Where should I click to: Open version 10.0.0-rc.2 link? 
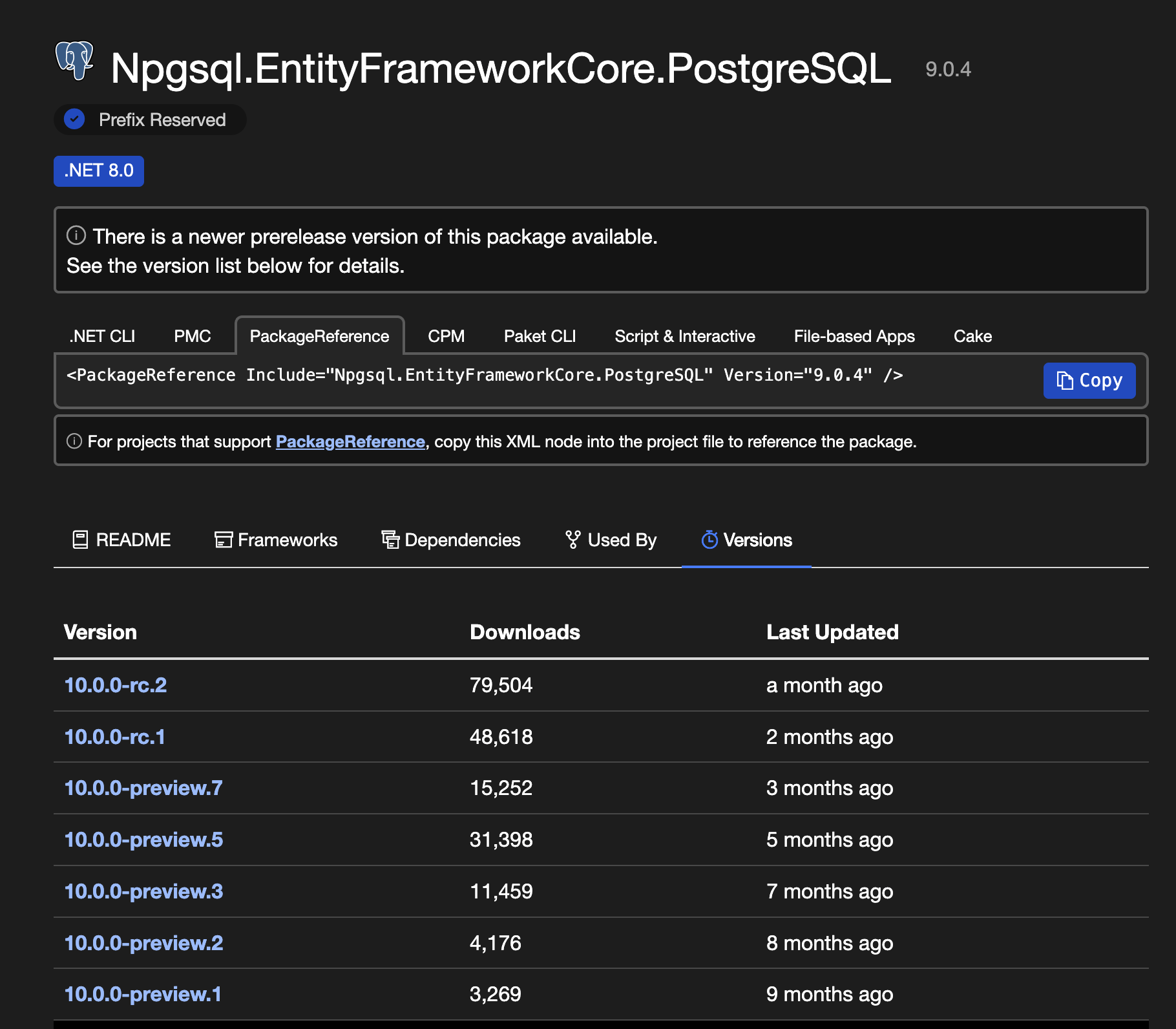pos(116,685)
